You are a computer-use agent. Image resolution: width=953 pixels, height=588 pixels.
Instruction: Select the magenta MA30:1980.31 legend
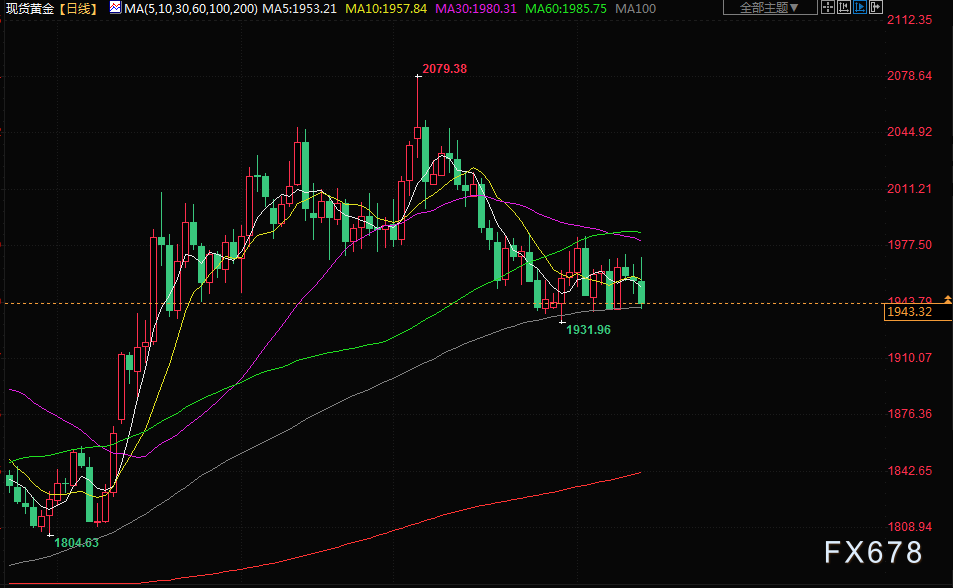[475, 8]
